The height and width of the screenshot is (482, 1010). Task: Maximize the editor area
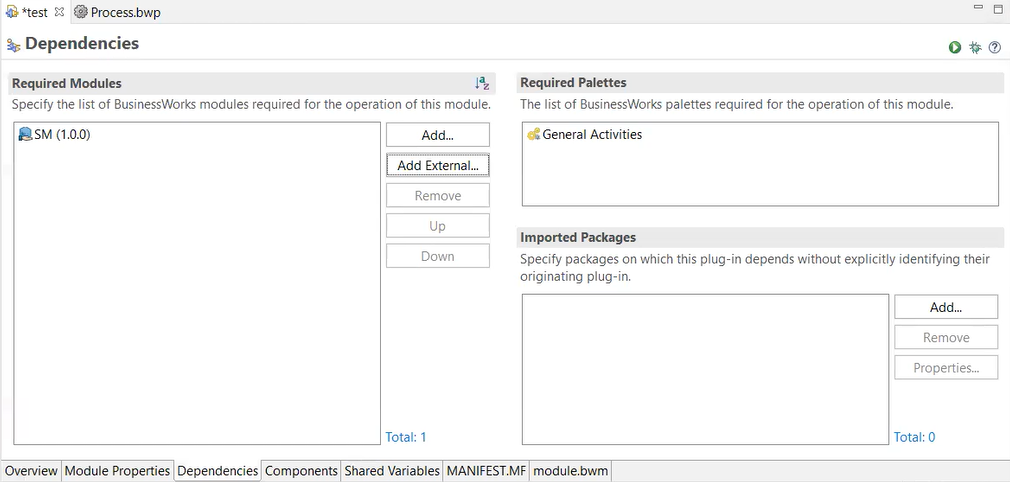997,8
